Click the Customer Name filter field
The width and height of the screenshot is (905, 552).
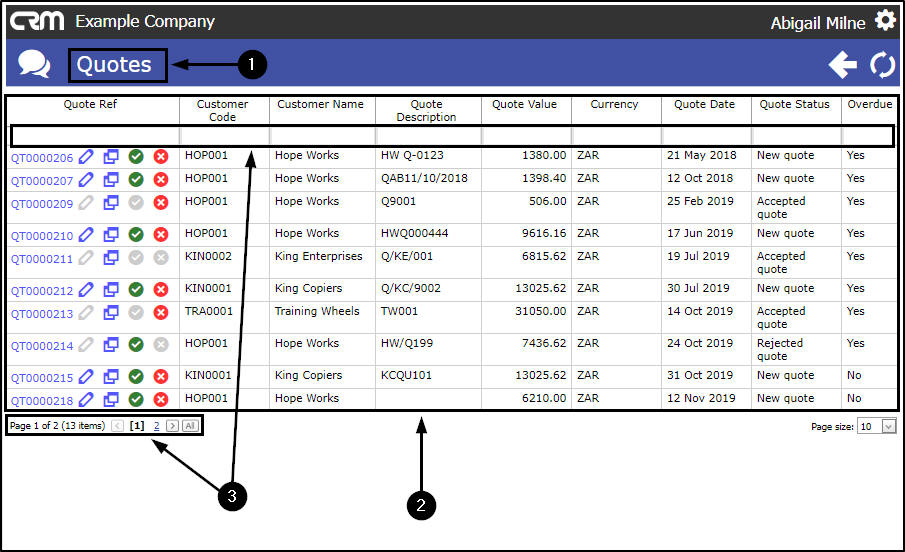pos(323,136)
